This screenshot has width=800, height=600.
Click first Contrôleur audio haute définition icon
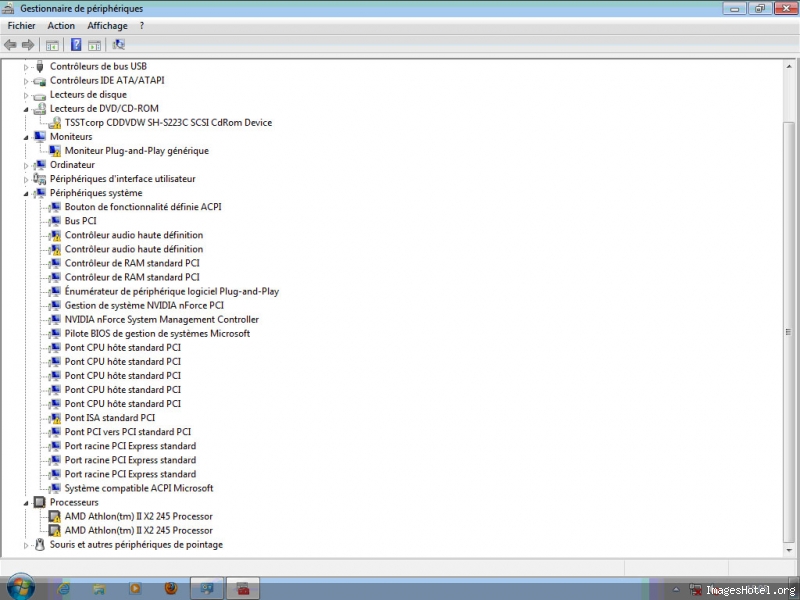(x=55, y=235)
